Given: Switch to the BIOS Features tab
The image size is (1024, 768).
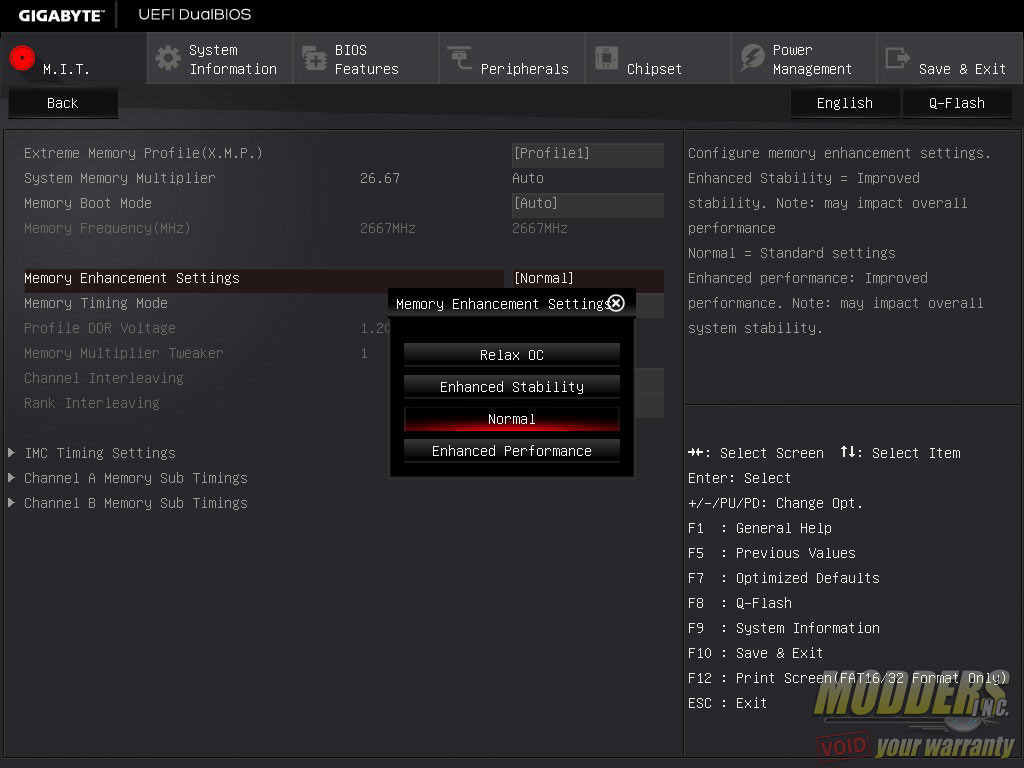Looking at the screenshot, I should pyautogui.click(x=366, y=59).
